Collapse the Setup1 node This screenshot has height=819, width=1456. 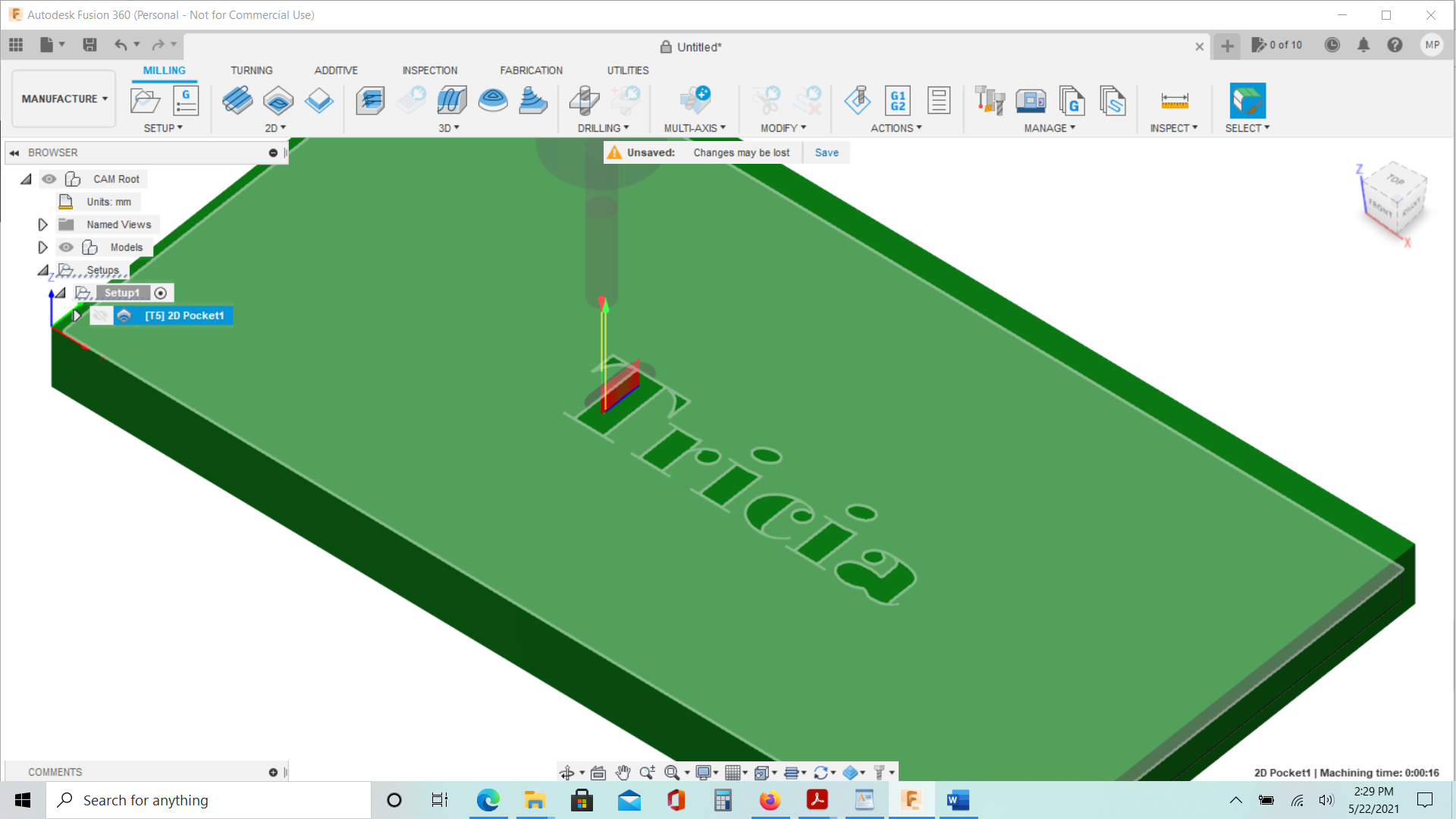coord(60,293)
